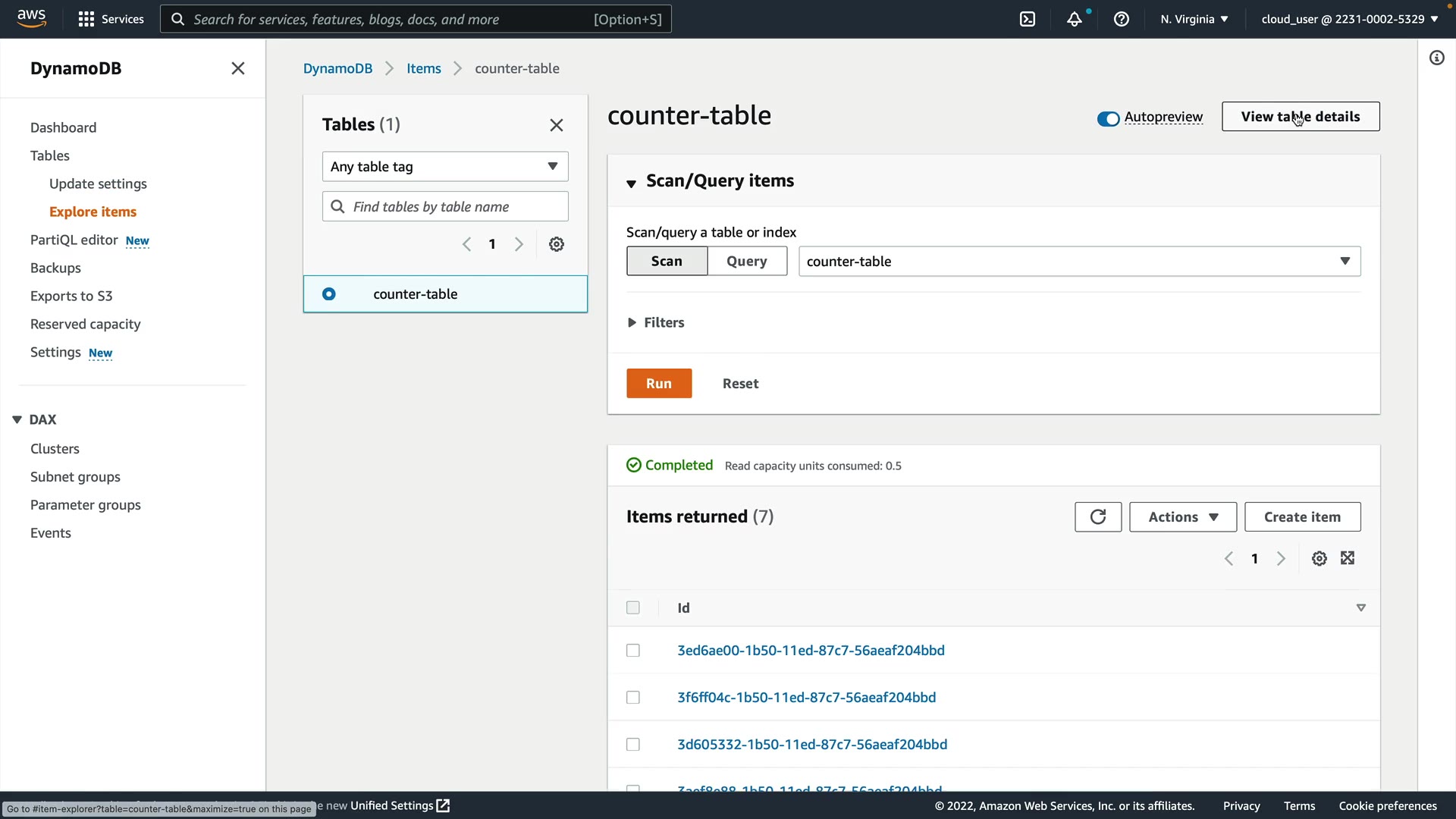The height and width of the screenshot is (819, 1456).
Task: Expand the Filters section
Action: click(657, 323)
